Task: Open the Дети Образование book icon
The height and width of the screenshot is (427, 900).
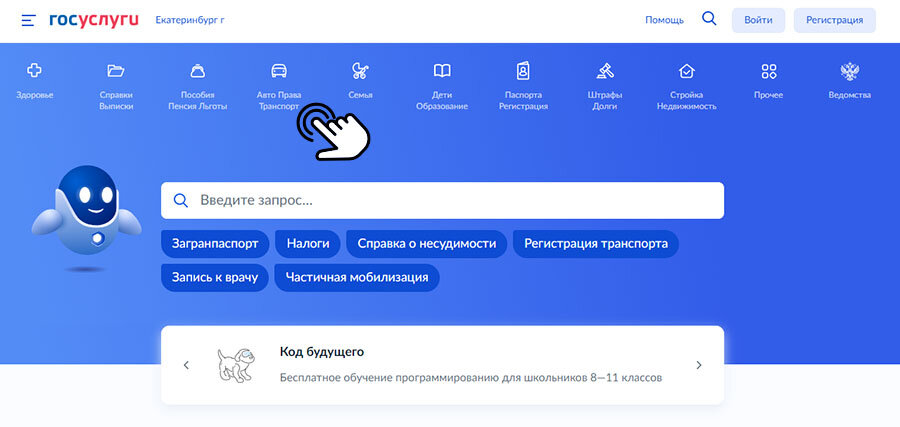Action: [442, 71]
